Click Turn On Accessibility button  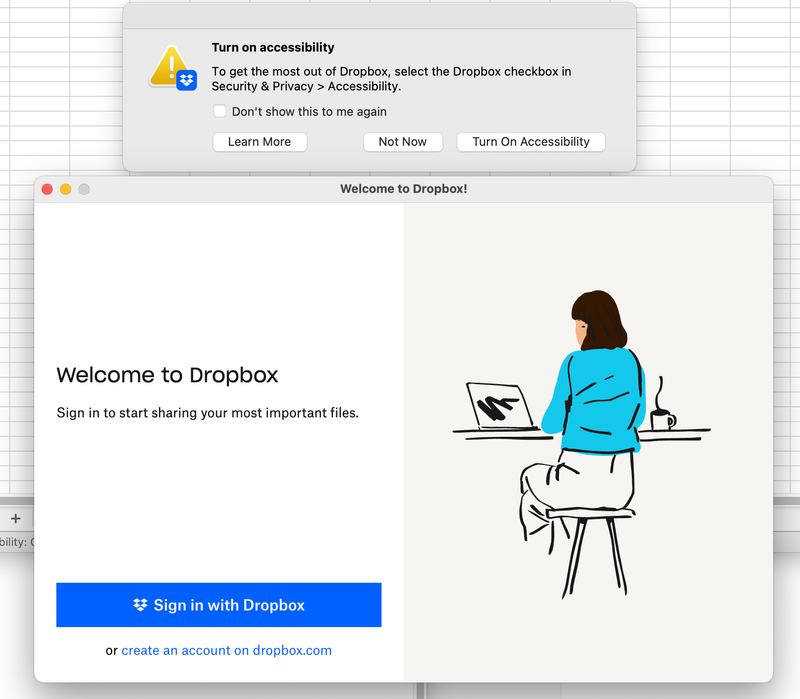tap(531, 142)
